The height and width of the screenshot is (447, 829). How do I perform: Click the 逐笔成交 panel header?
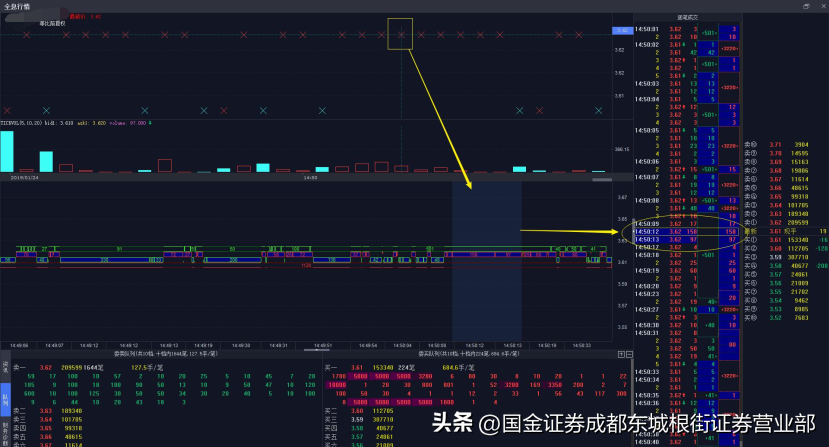pyautogui.click(x=687, y=17)
